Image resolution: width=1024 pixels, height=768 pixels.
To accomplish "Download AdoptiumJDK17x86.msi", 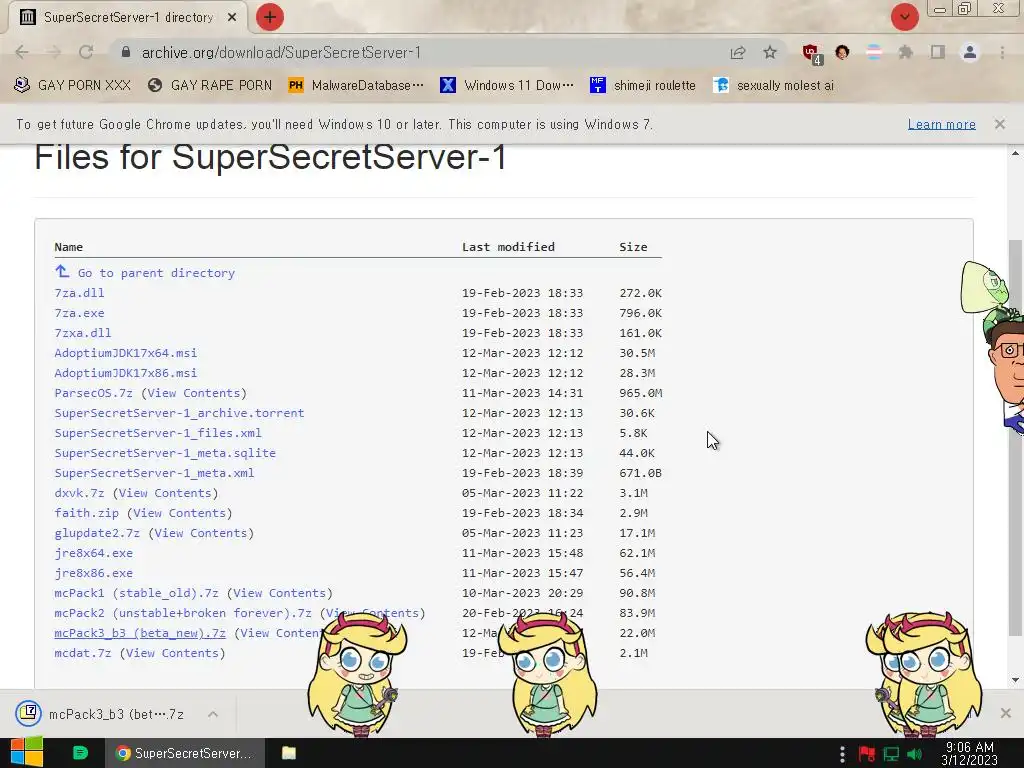I will pos(125,373).
